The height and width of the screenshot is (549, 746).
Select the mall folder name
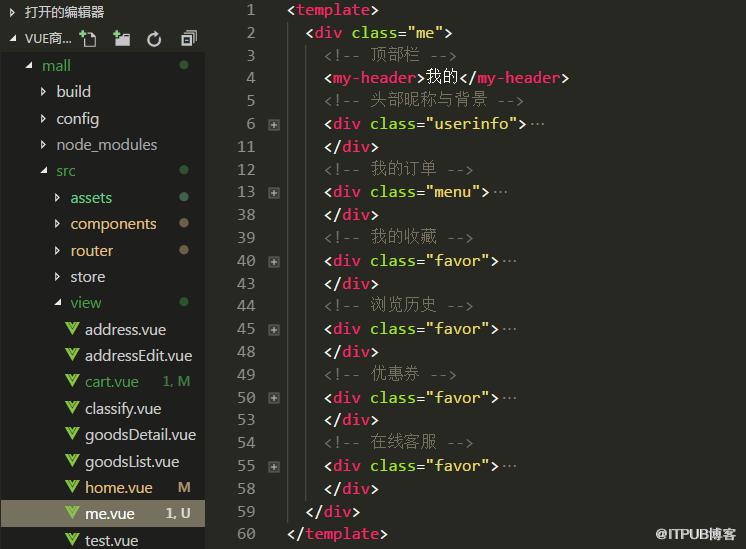coord(56,66)
